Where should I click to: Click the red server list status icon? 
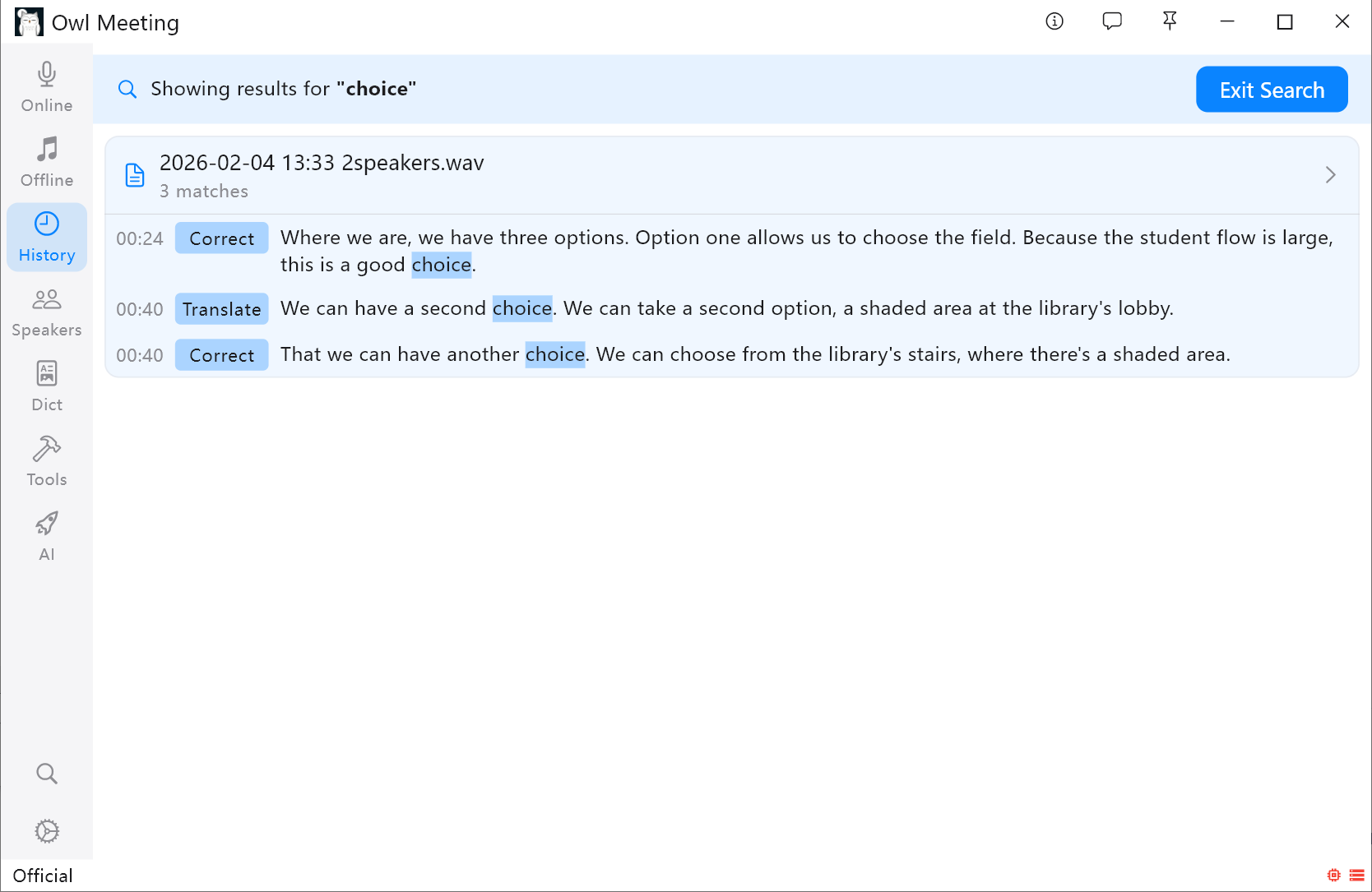pos(1356,875)
